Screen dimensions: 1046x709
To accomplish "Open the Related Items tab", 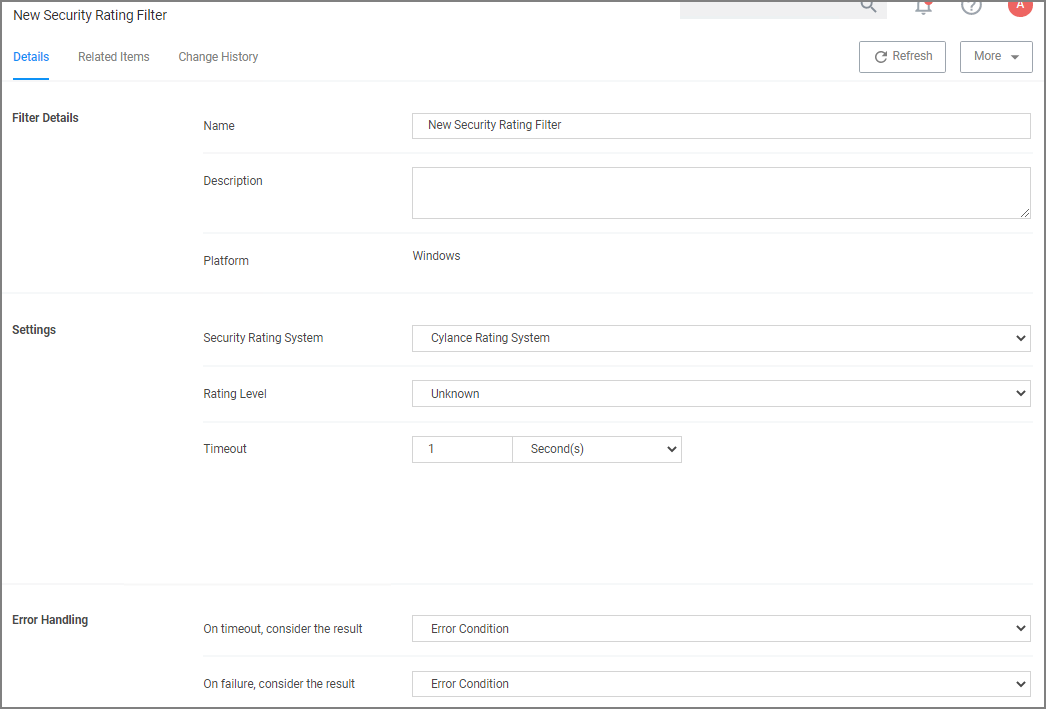I will 114,57.
